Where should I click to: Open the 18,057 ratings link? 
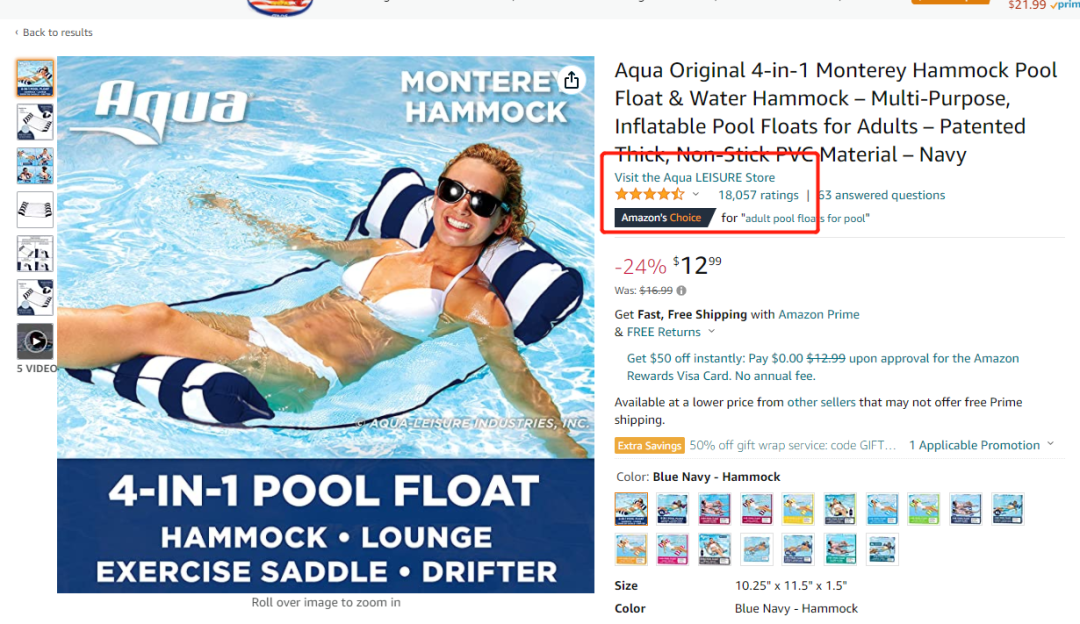coord(758,195)
